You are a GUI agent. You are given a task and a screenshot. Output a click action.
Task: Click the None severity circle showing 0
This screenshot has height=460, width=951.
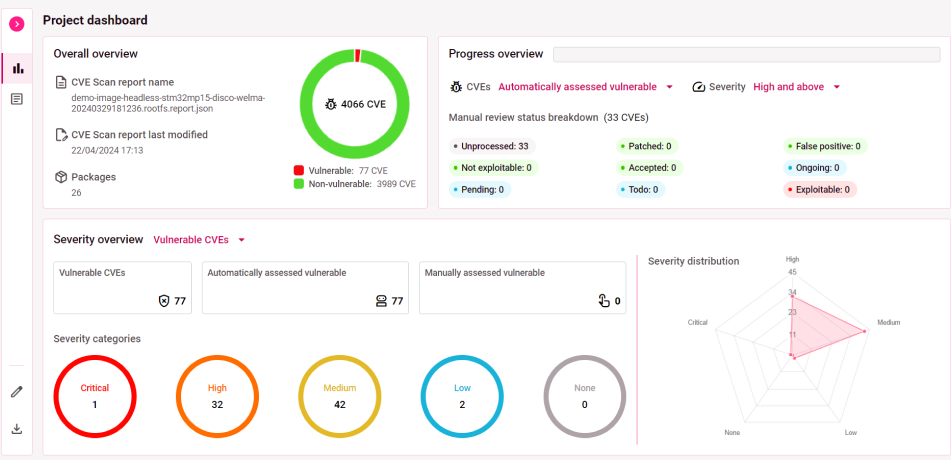point(585,396)
